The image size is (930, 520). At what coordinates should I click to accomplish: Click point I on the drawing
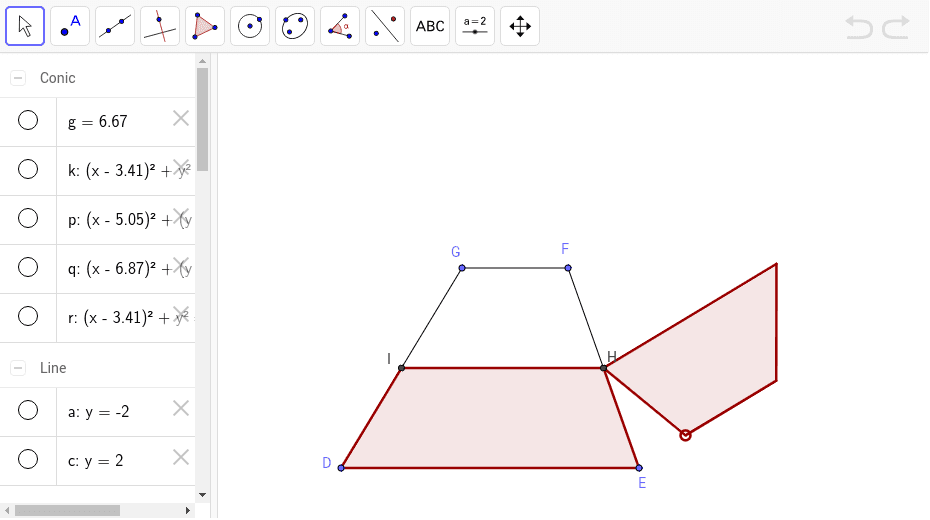pos(402,368)
